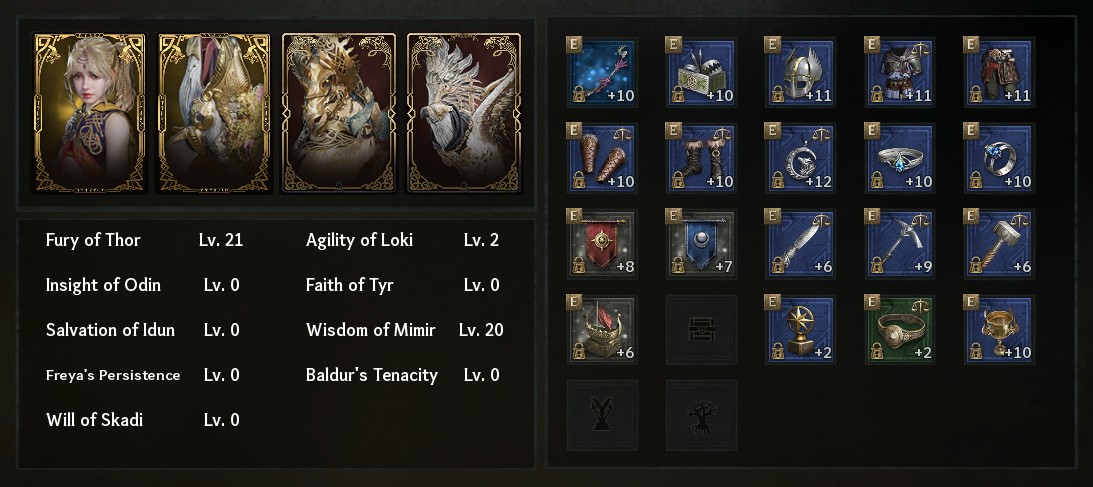This screenshot has width=1093, height=487.
Task: Select the +8 red banner item
Action: tap(602, 244)
